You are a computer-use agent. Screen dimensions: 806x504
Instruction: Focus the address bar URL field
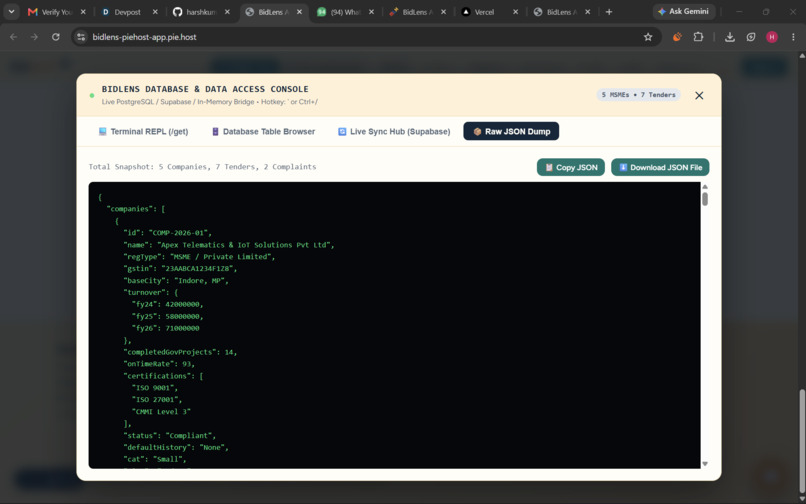360,37
